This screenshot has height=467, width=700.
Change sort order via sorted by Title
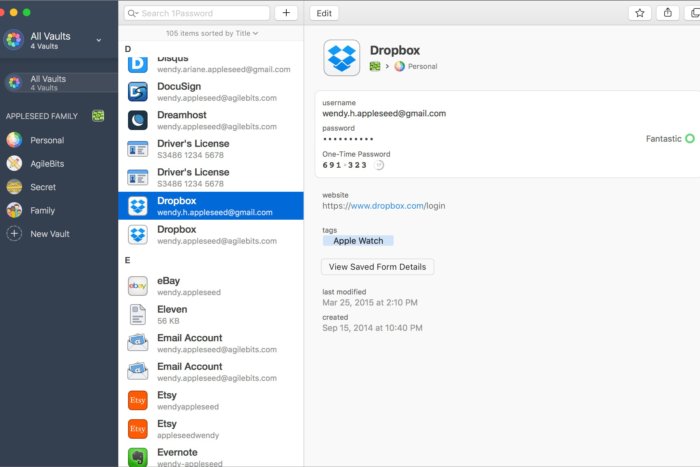tap(212, 33)
